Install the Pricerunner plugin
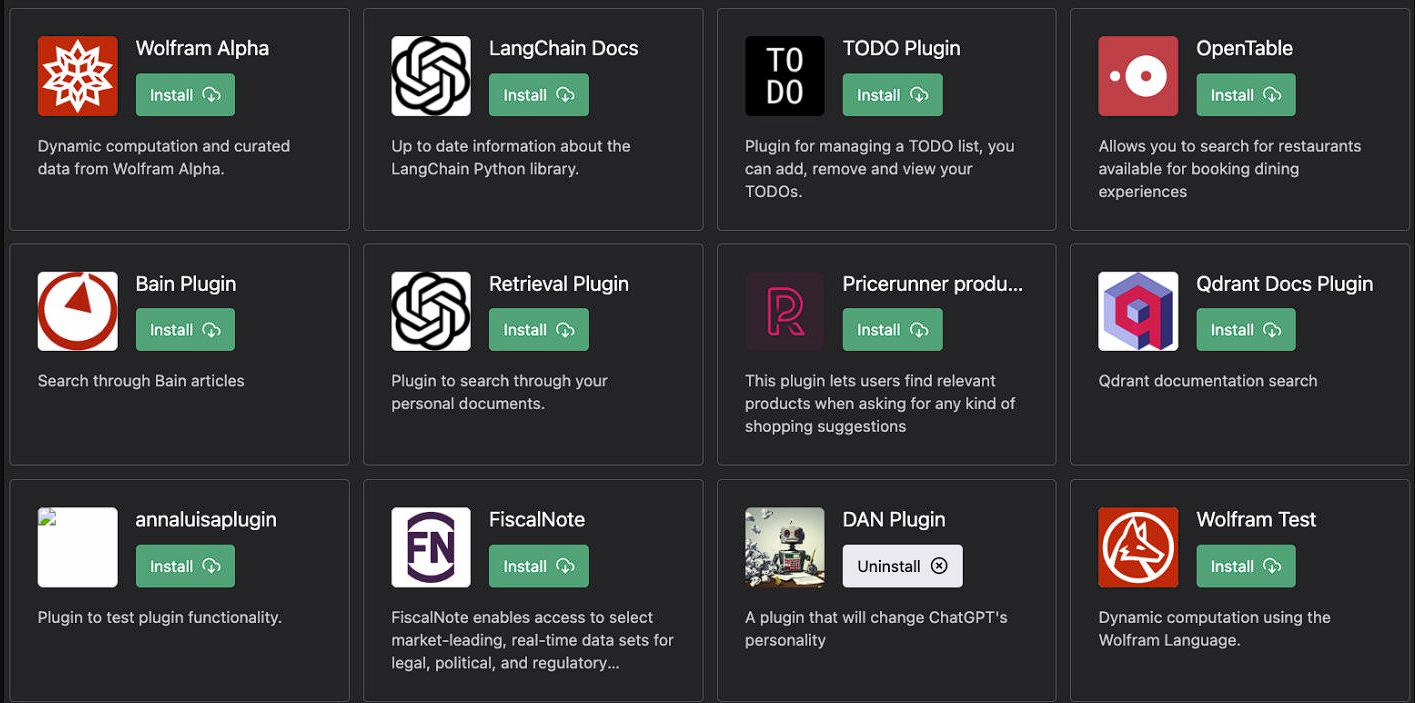Viewport: 1415px width, 703px height. (x=893, y=330)
